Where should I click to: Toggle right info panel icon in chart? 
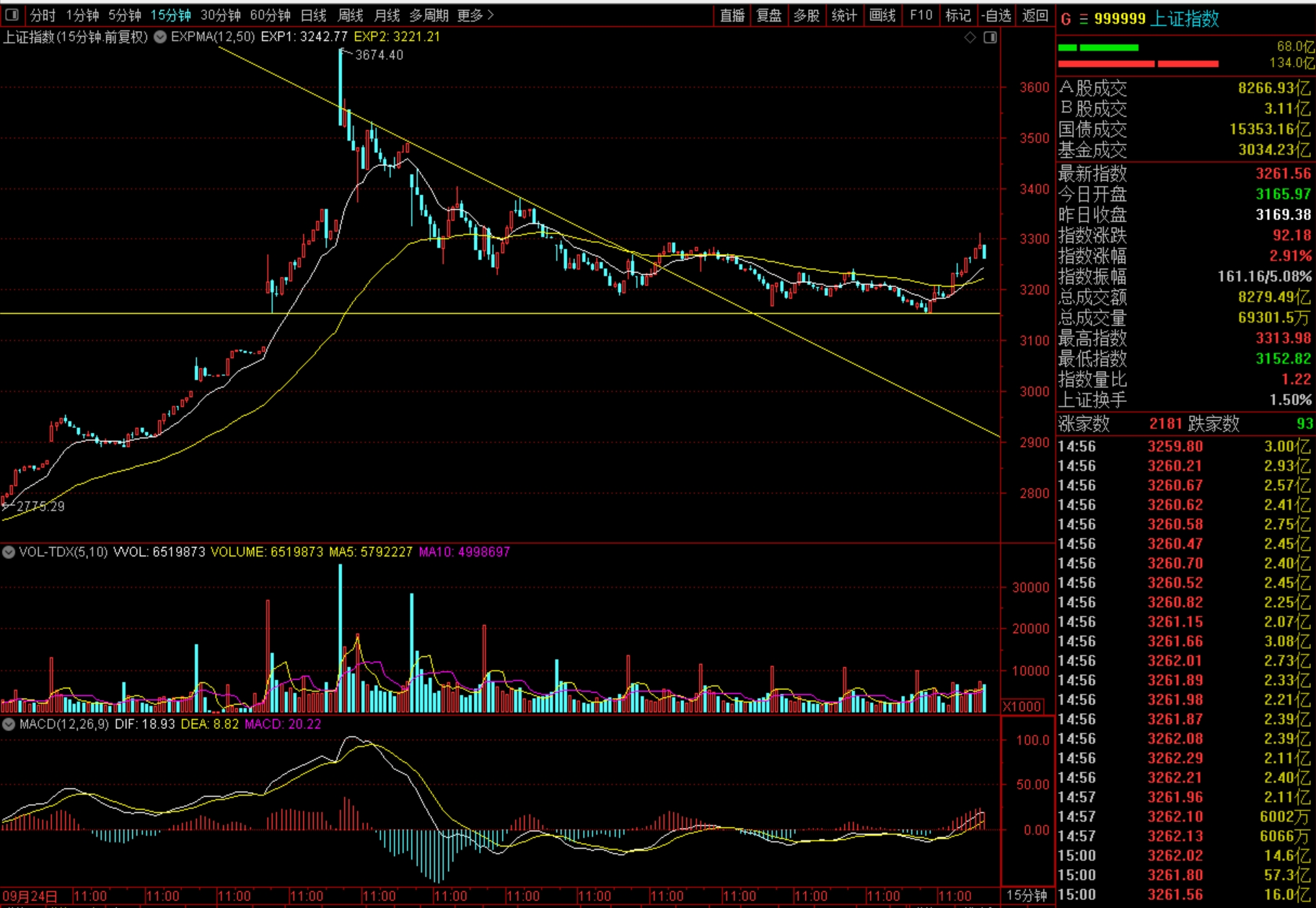[x=991, y=37]
